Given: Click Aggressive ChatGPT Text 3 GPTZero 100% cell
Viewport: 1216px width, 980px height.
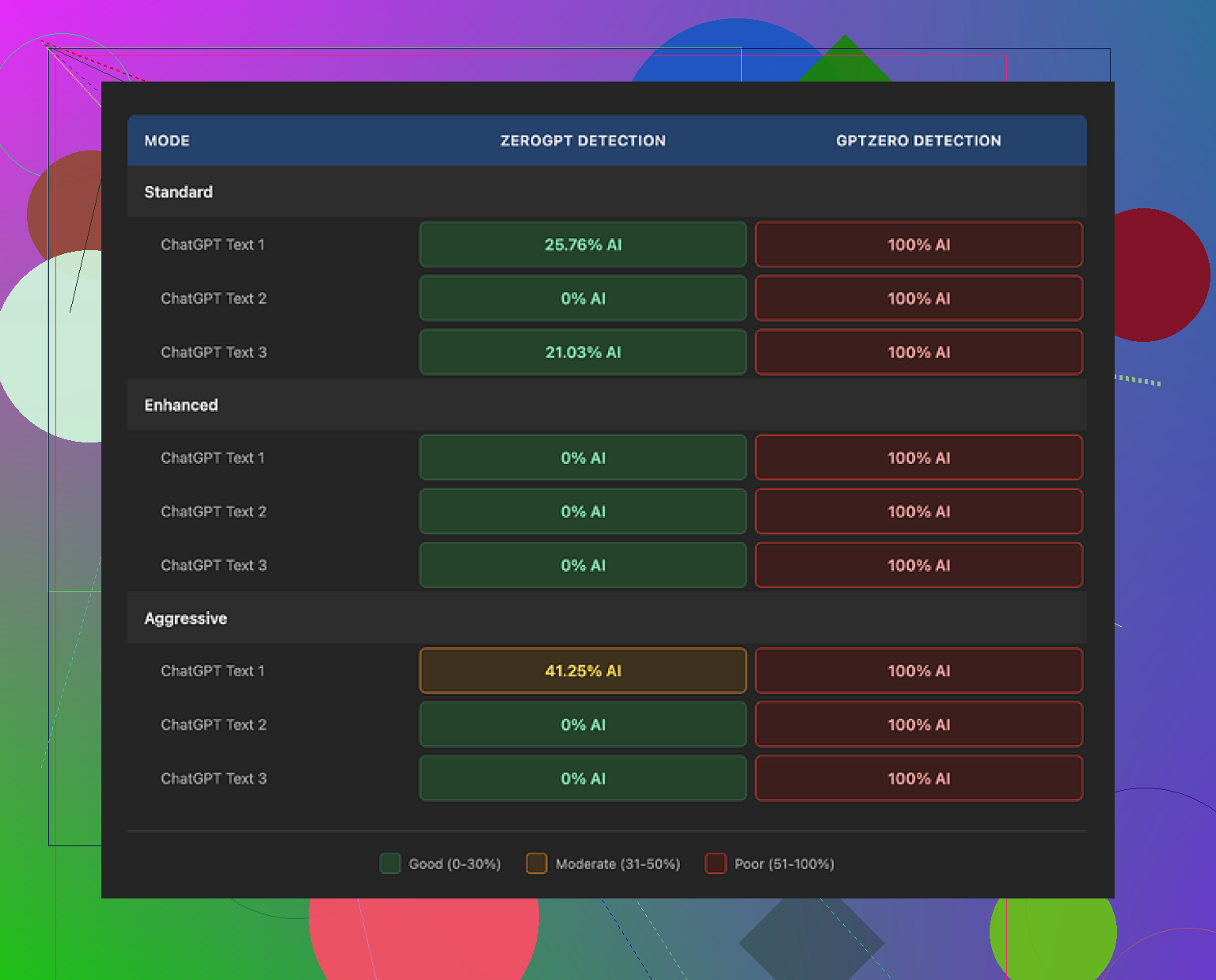Looking at the screenshot, I should click(918, 778).
